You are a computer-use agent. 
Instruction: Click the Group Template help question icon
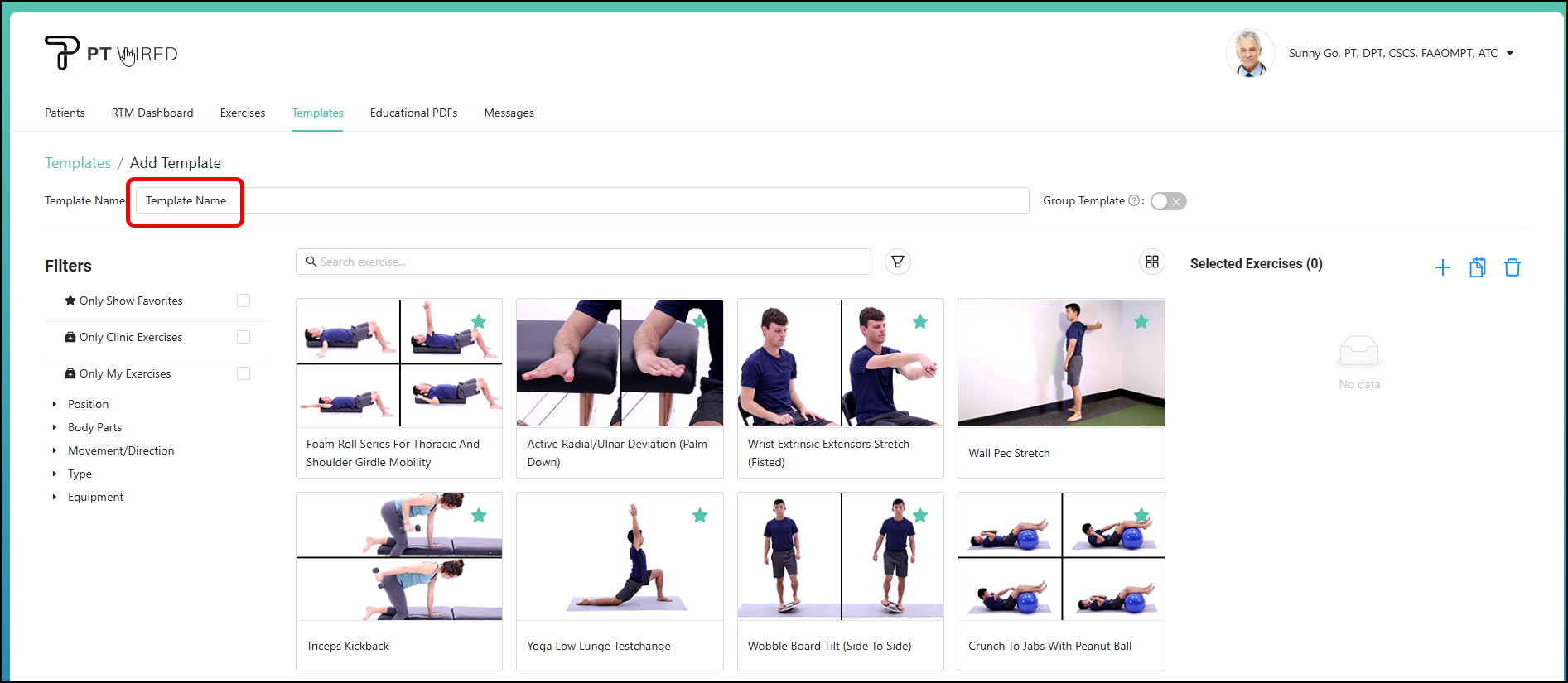pos(1134,200)
